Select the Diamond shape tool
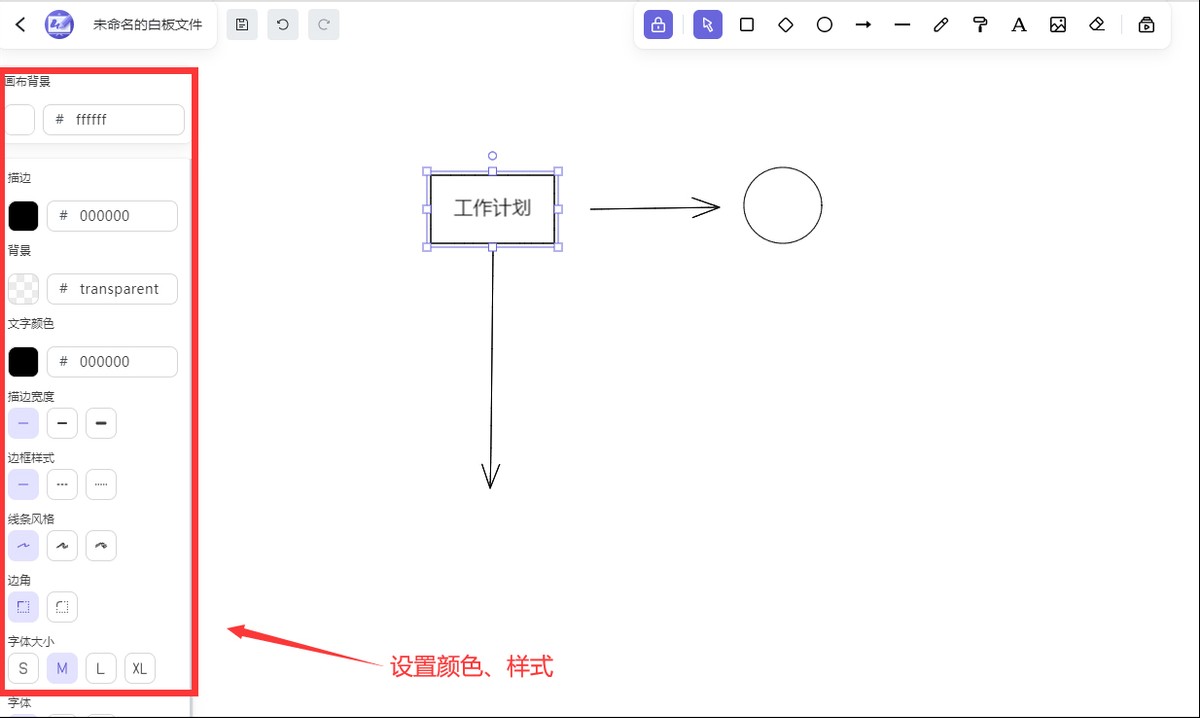 (x=785, y=24)
